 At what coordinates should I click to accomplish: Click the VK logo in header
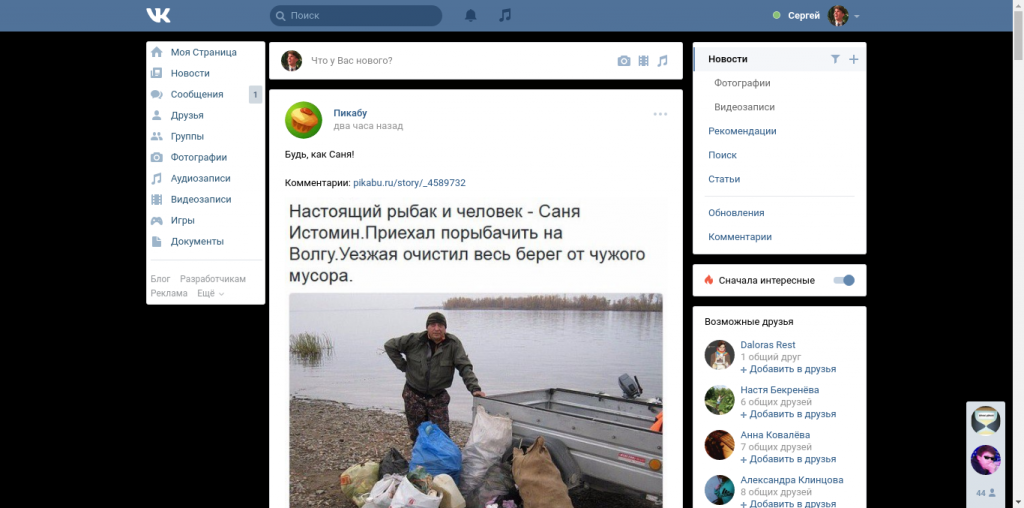point(159,15)
